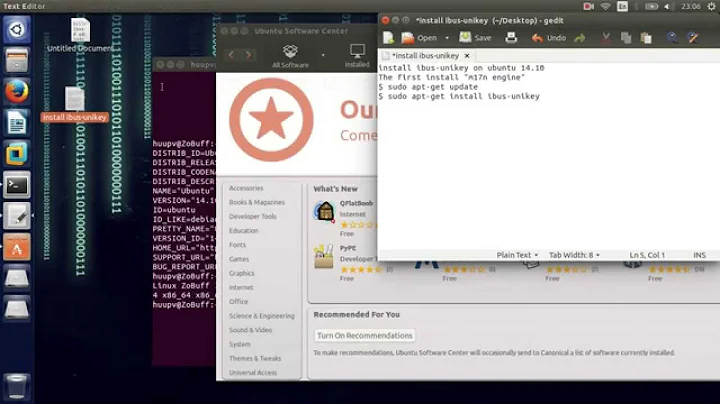The width and height of the screenshot is (720, 404).
Task: Click Ln 5, Col 1 status entry
Action: tap(647, 255)
